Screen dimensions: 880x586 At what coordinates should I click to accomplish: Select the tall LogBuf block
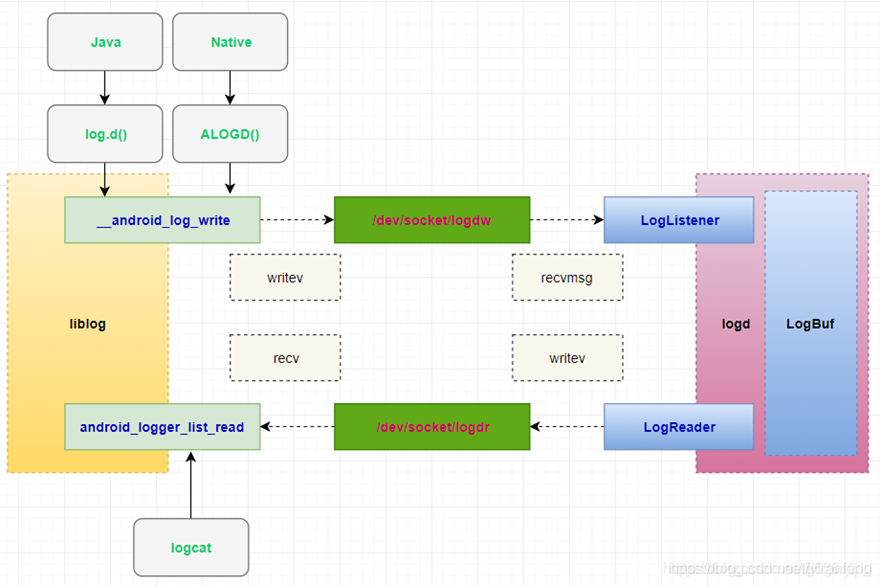pos(810,324)
